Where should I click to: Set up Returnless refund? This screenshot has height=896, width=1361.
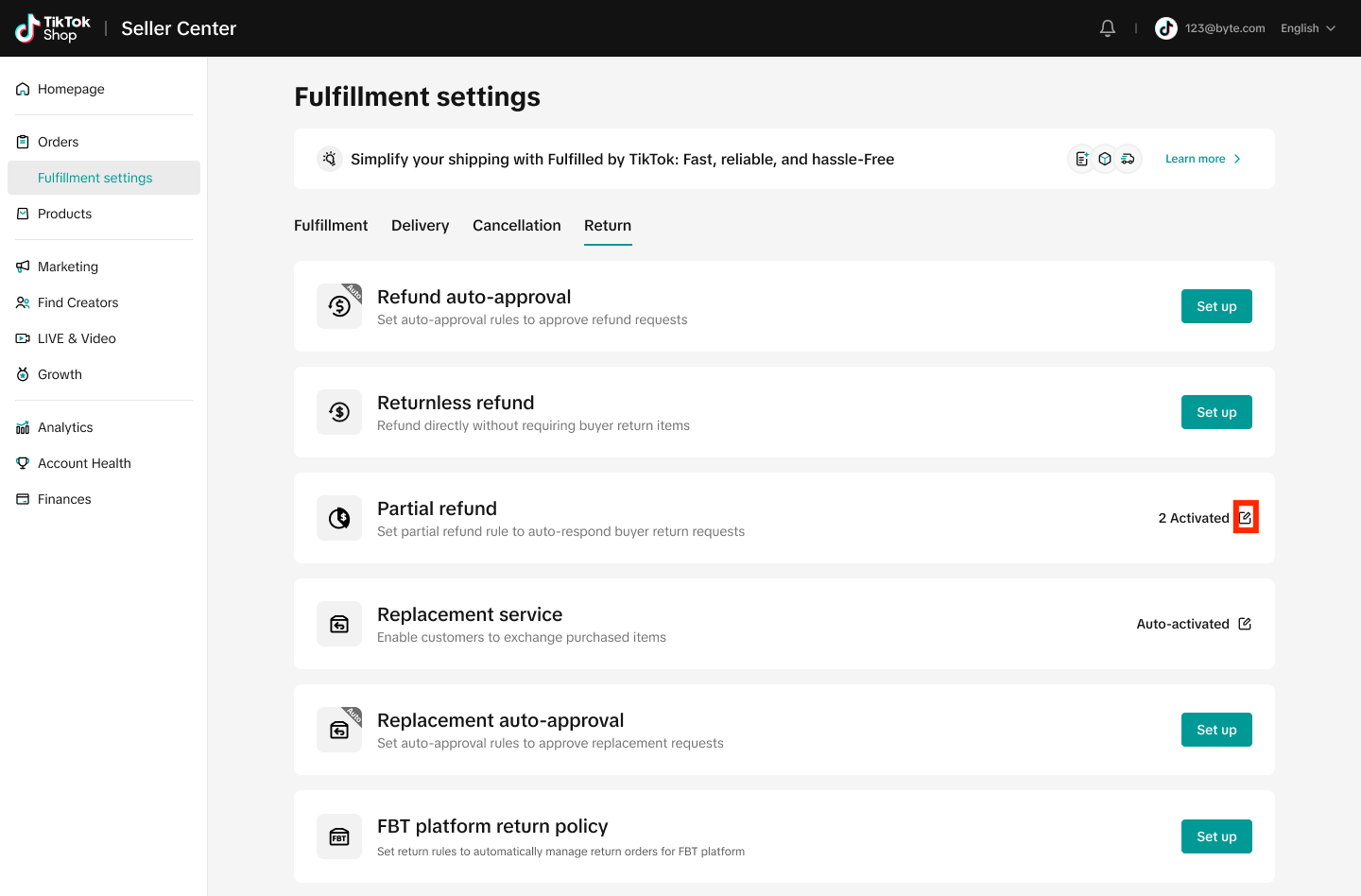tap(1215, 412)
